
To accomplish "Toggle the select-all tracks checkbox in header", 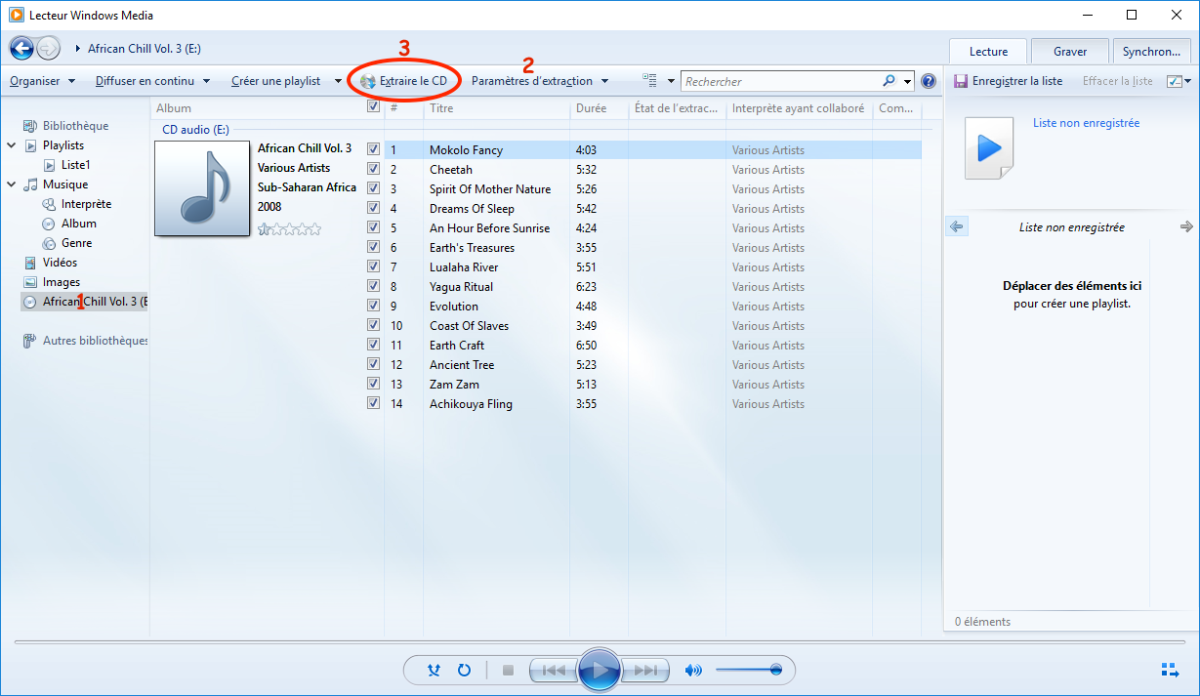I will click(x=373, y=107).
